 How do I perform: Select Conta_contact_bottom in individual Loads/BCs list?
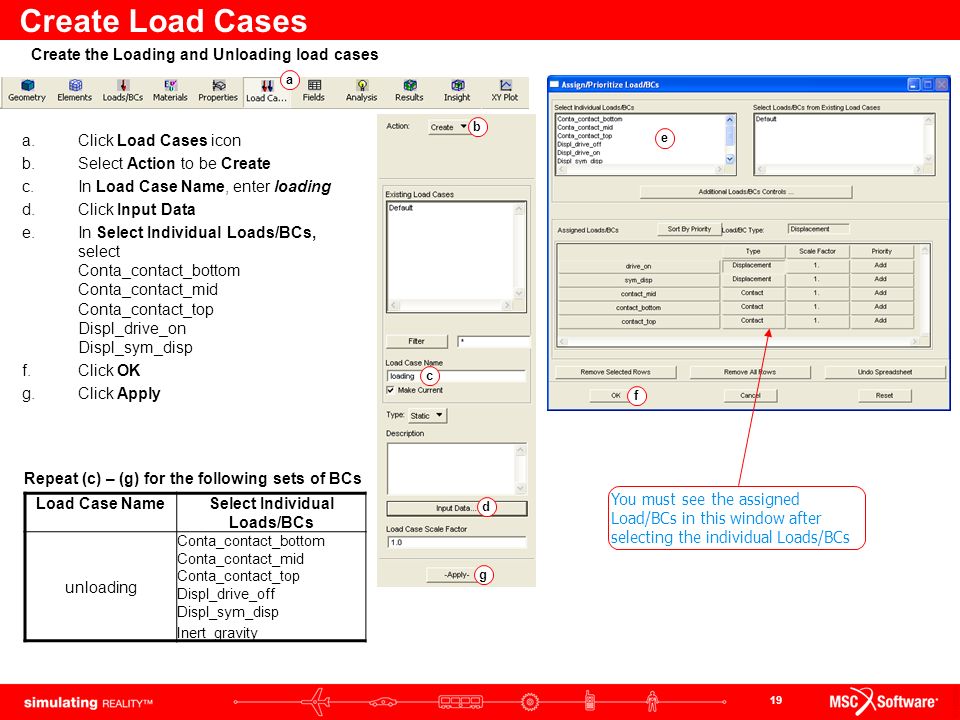[x=590, y=119]
